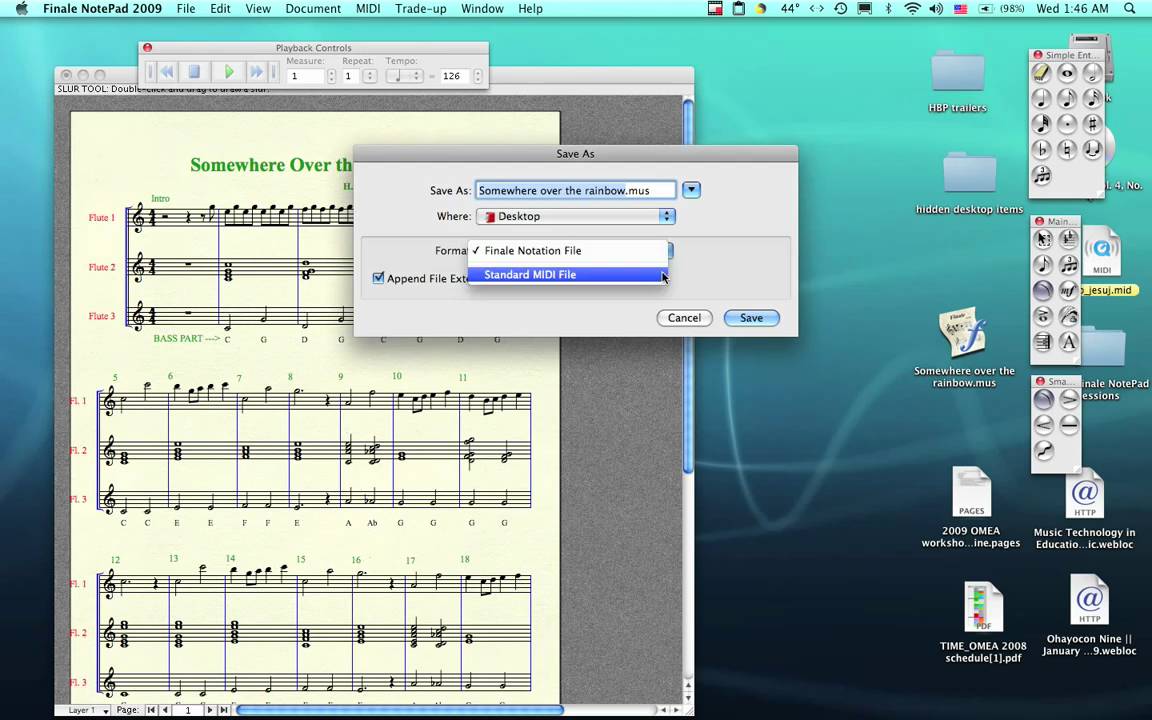Image resolution: width=1152 pixels, height=720 pixels.
Task: Click the tuplet icon in Simple Entry palette
Action: point(1041,175)
